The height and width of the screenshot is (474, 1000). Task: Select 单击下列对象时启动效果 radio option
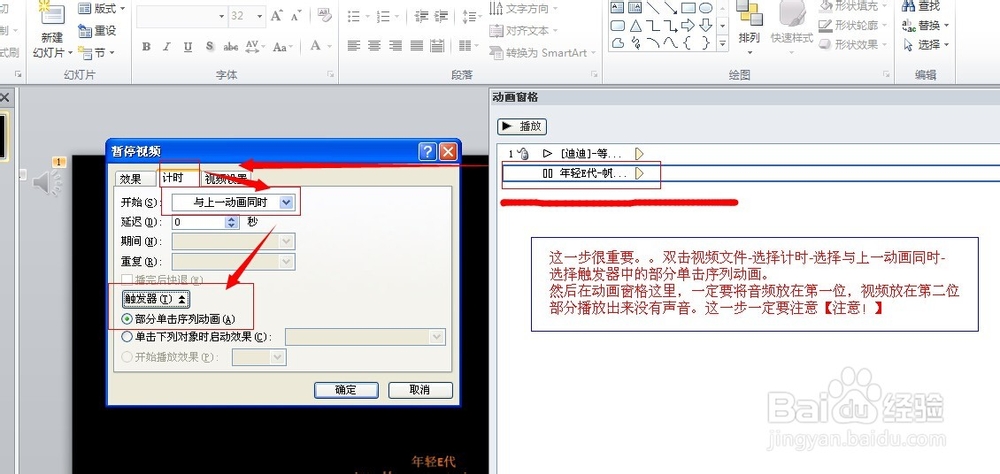coord(196,337)
